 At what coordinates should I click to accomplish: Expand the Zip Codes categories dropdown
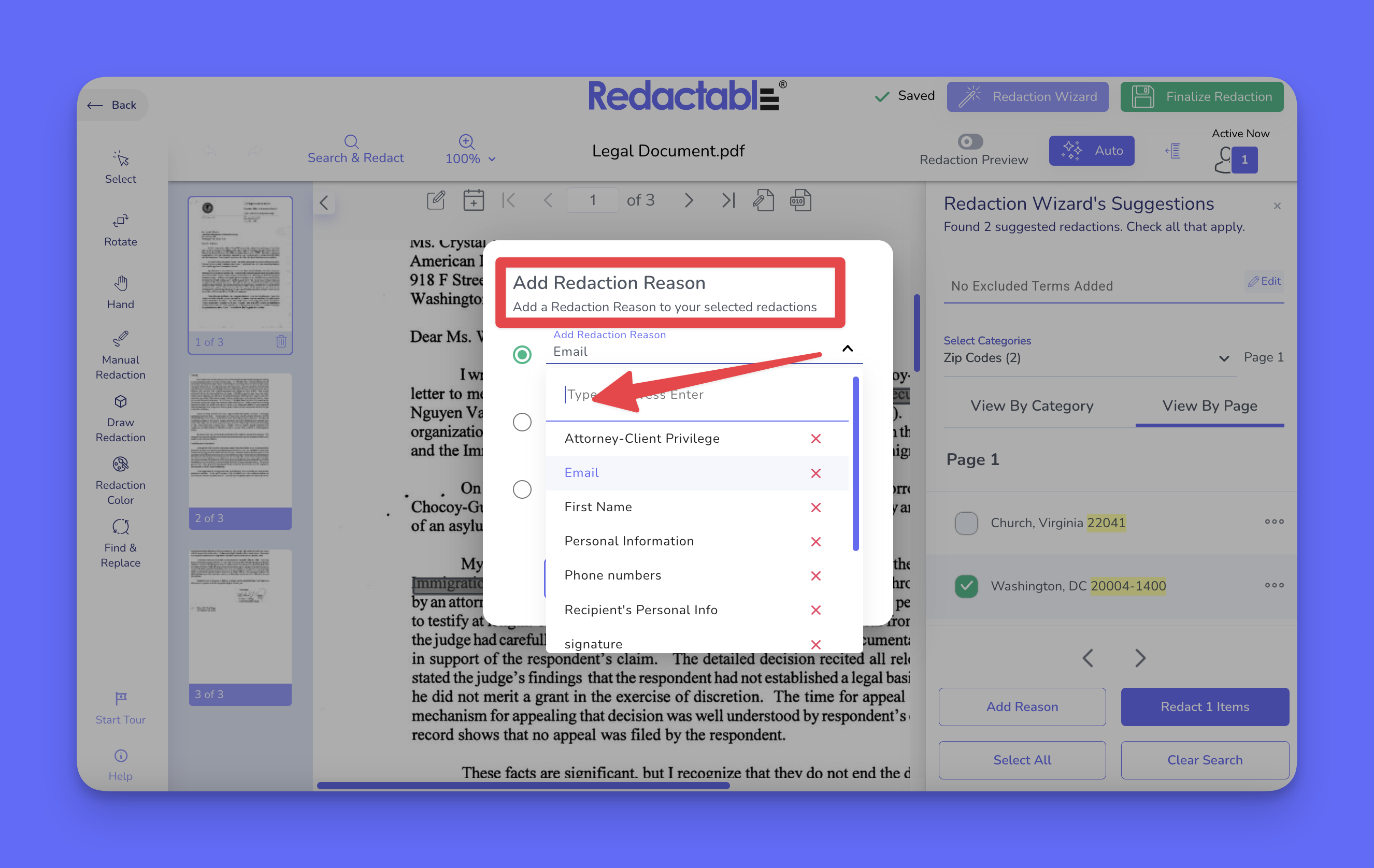pos(1223,358)
